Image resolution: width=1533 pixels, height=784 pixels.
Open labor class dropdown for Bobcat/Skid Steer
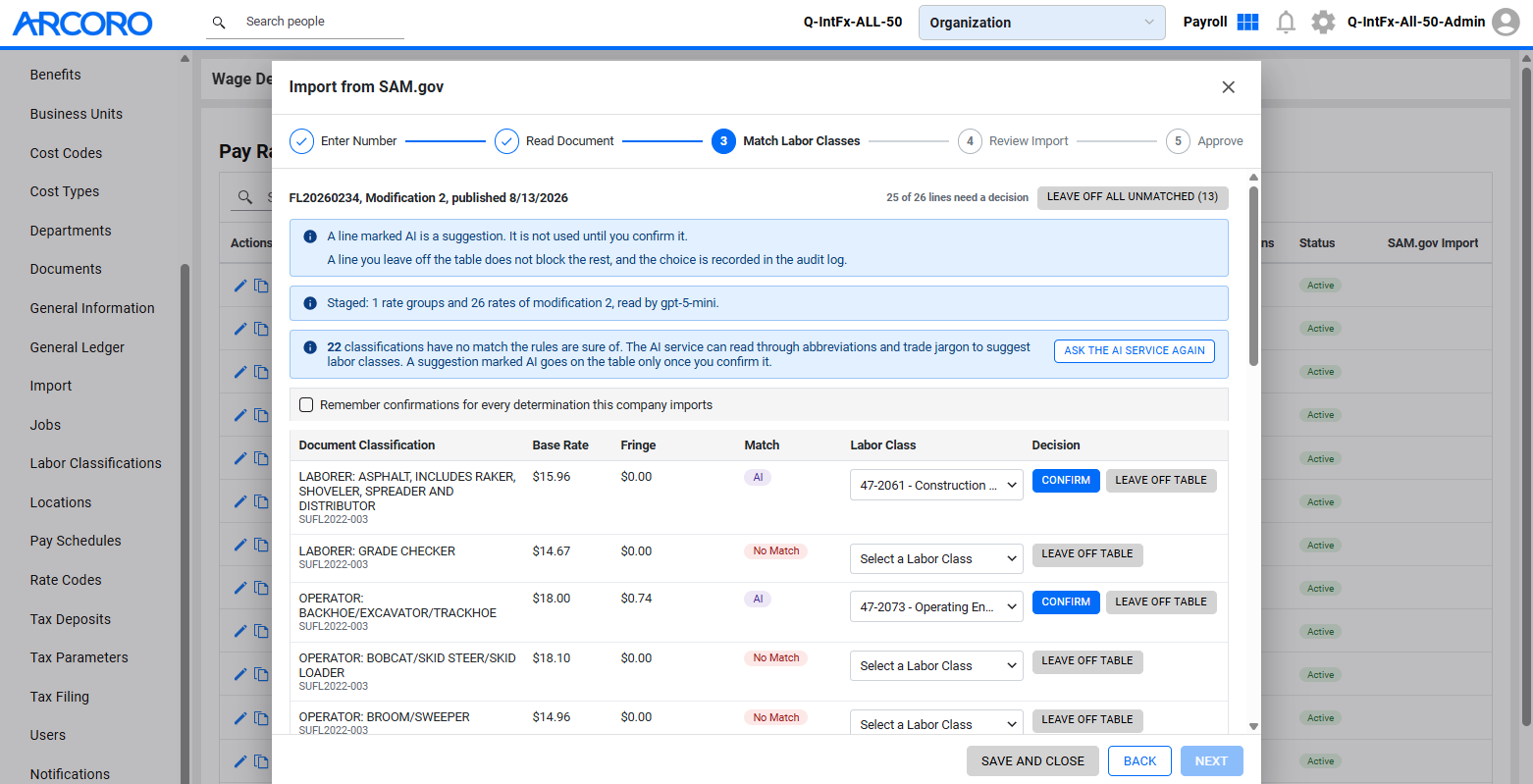click(936, 666)
